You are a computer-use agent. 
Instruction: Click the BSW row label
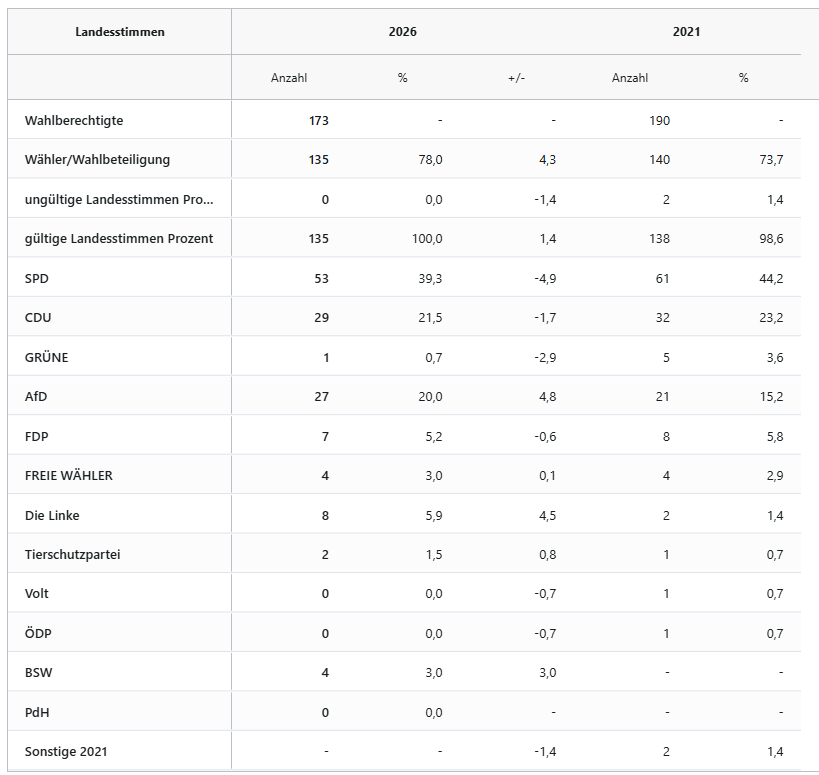coord(38,673)
